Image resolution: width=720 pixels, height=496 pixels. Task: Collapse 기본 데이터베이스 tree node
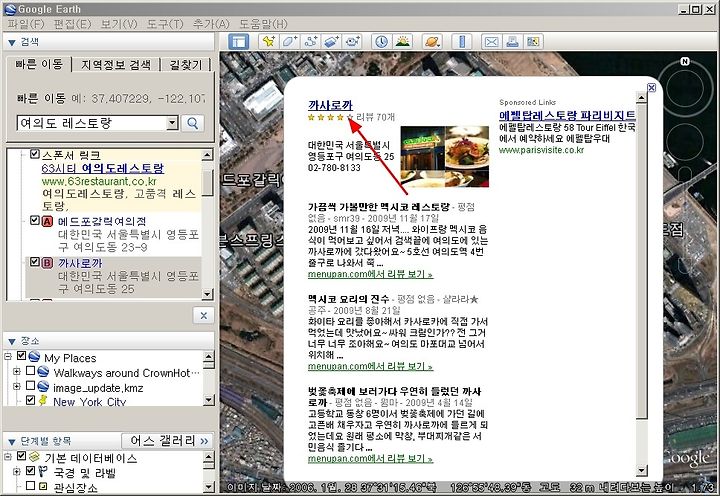[x=8, y=457]
